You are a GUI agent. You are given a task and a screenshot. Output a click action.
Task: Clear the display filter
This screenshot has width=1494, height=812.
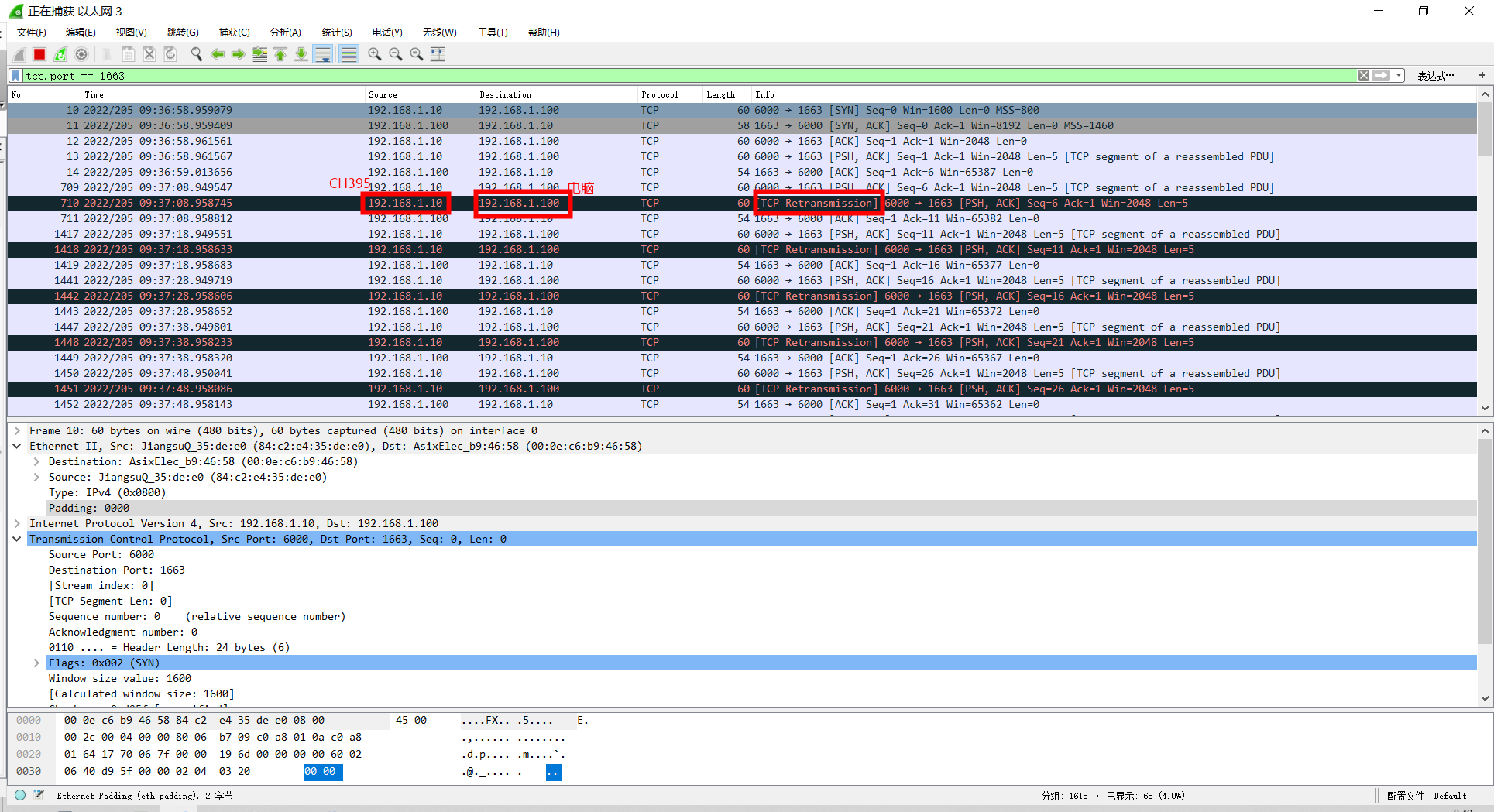click(x=1363, y=75)
